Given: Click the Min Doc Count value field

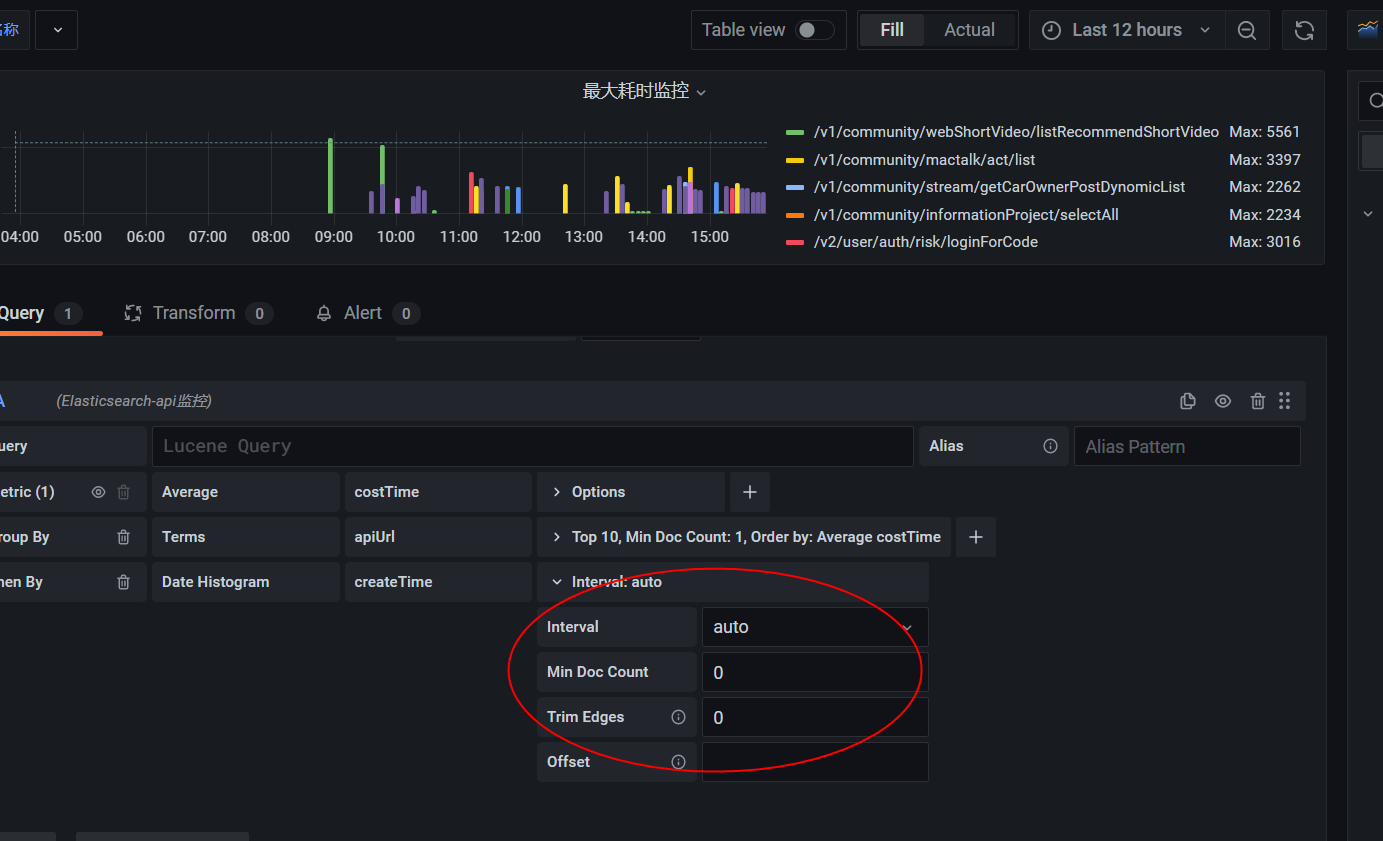Looking at the screenshot, I should pos(815,672).
